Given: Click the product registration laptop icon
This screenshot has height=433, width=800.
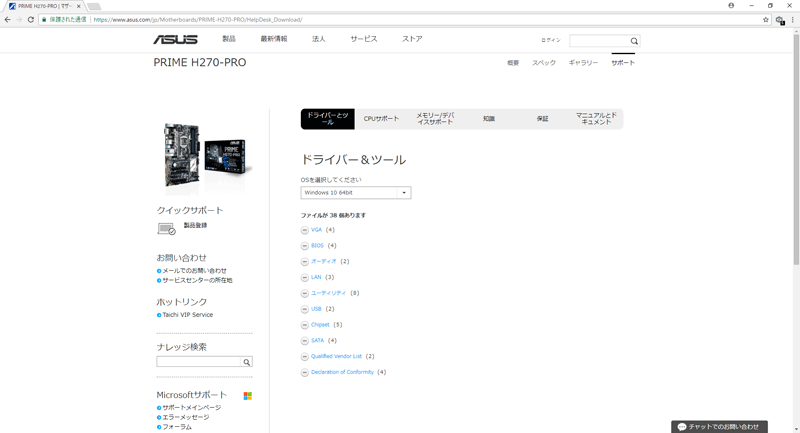Looking at the screenshot, I should (x=166, y=229).
